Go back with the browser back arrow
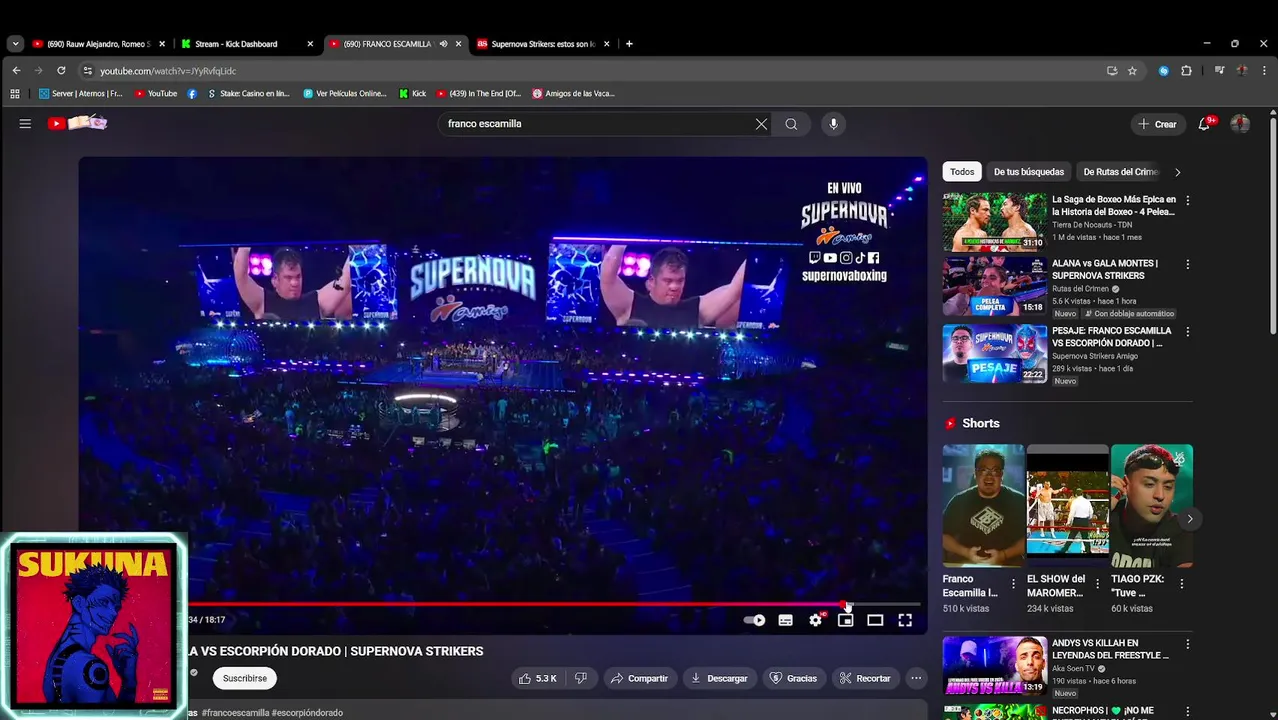Viewport: 1278px width, 720px height. [16, 71]
